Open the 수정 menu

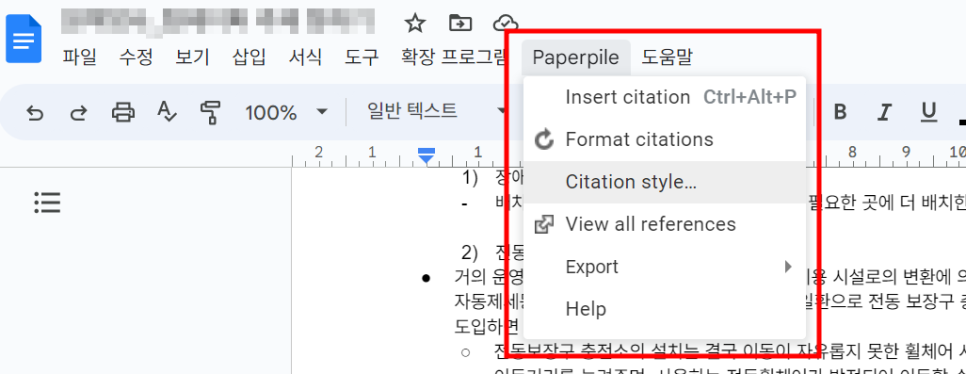pyautogui.click(x=136, y=57)
